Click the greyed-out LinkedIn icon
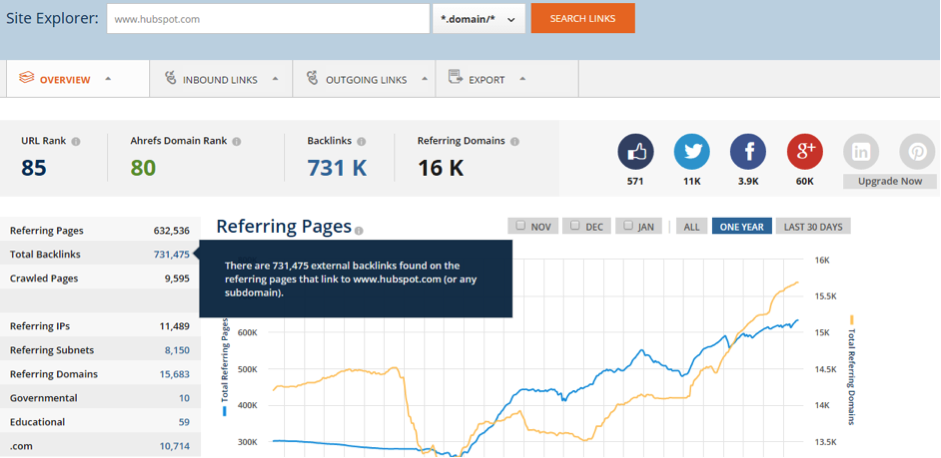This screenshot has height=458, width=941. click(861, 152)
